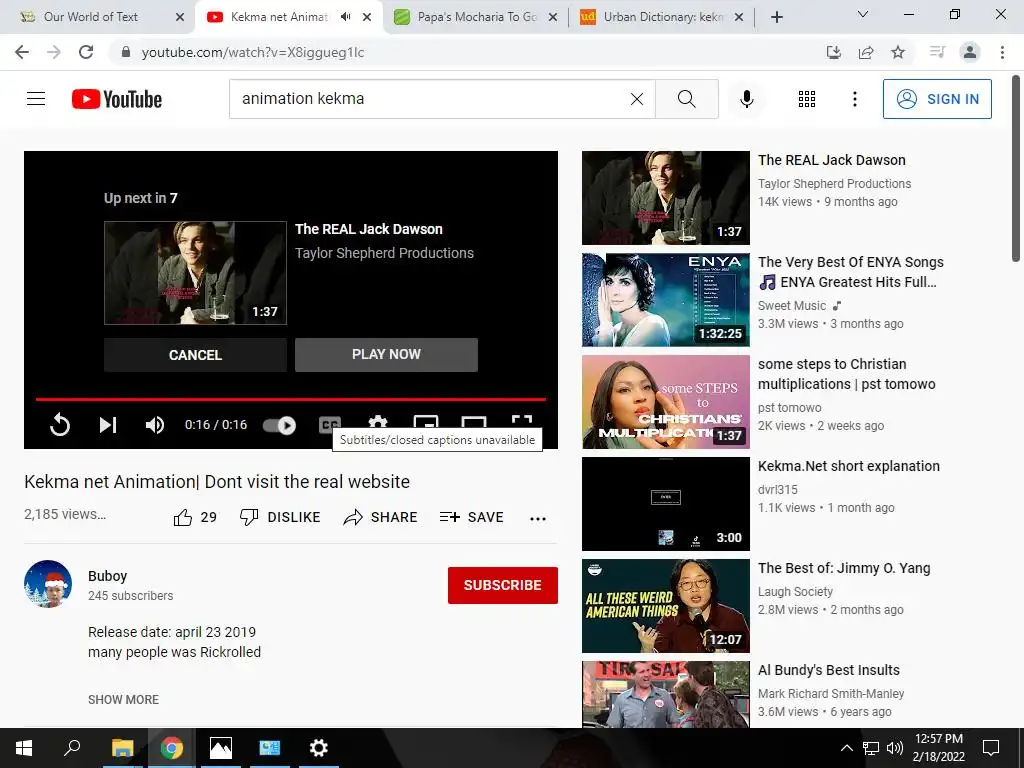Replay the video with replay icon
Image resolution: width=1024 pixels, height=768 pixels.
(x=59, y=424)
